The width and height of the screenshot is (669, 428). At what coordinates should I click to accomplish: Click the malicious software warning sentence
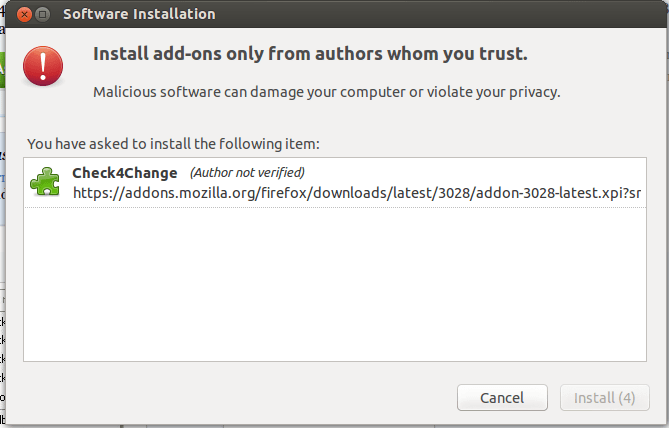pos(326,92)
